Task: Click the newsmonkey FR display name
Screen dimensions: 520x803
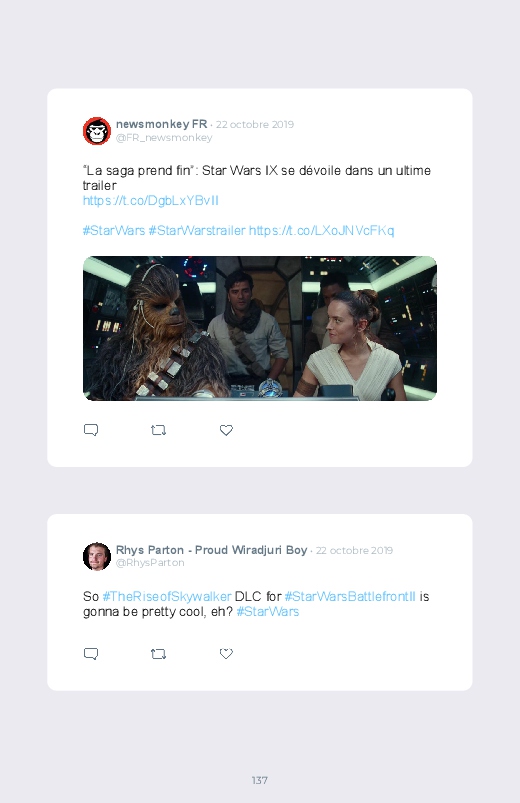Action: click(x=161, y=124)
